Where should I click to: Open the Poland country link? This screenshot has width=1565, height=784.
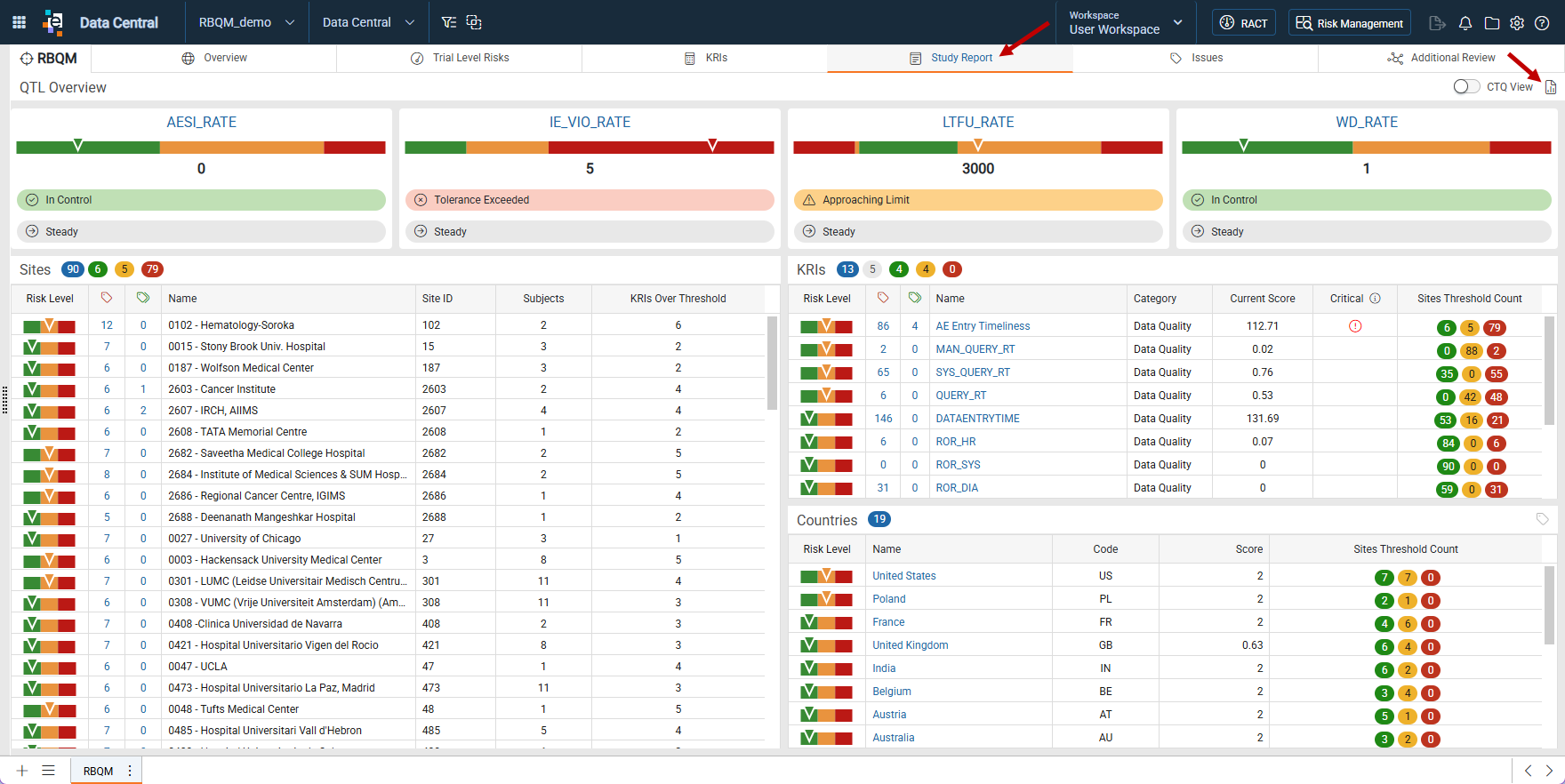(888, 599)
